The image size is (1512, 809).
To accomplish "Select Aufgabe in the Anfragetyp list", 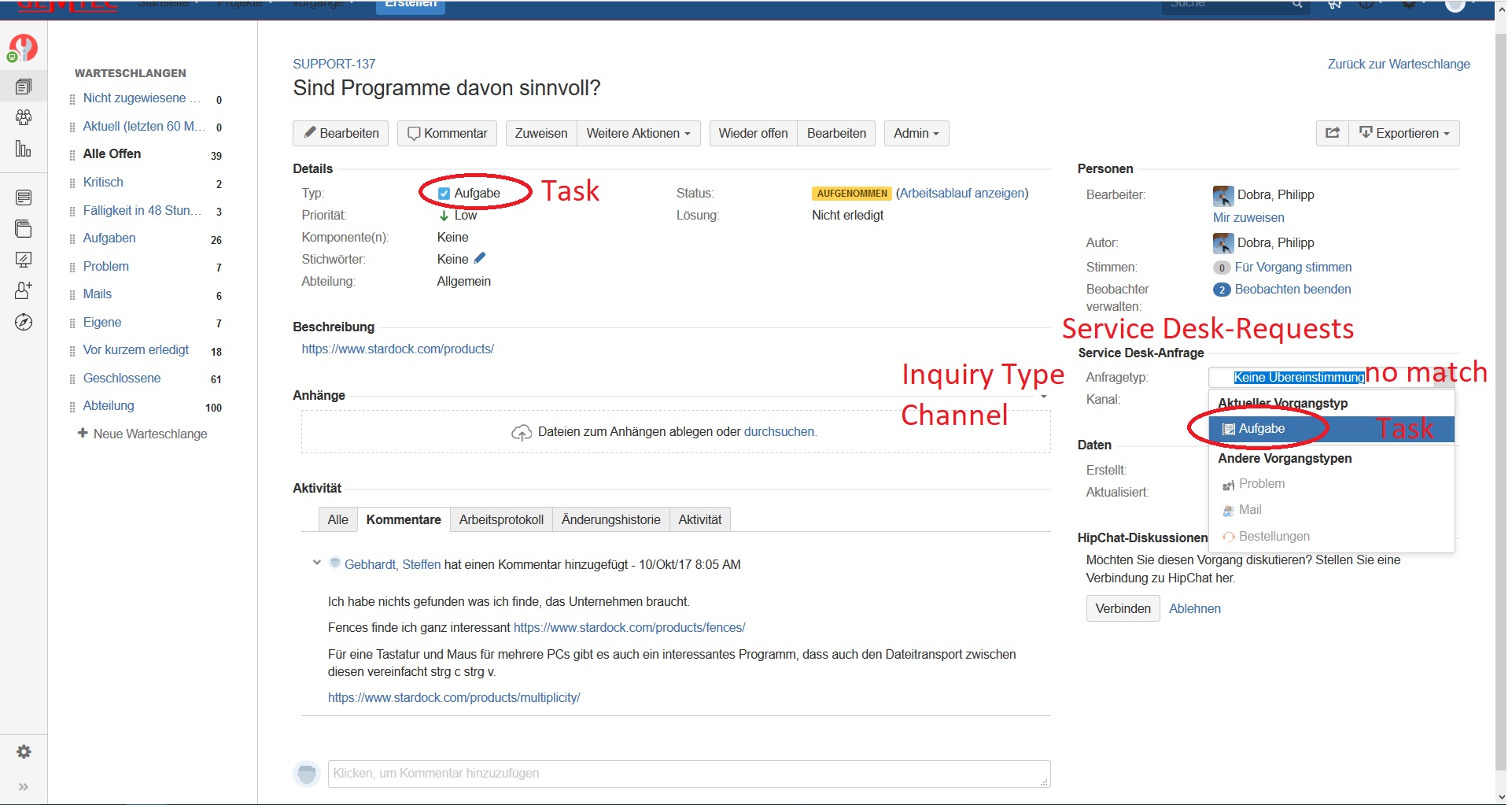I will (x=1332, y=429).
